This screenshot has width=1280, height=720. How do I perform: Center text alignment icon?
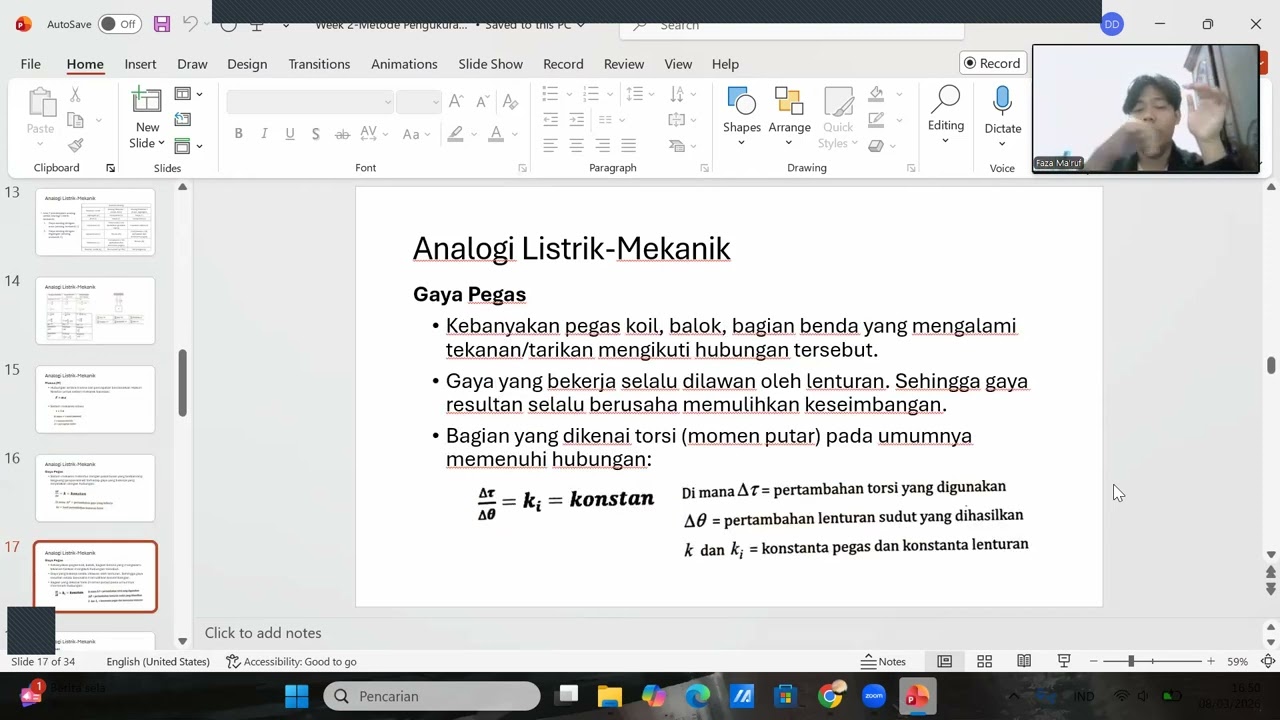[576, 146]
